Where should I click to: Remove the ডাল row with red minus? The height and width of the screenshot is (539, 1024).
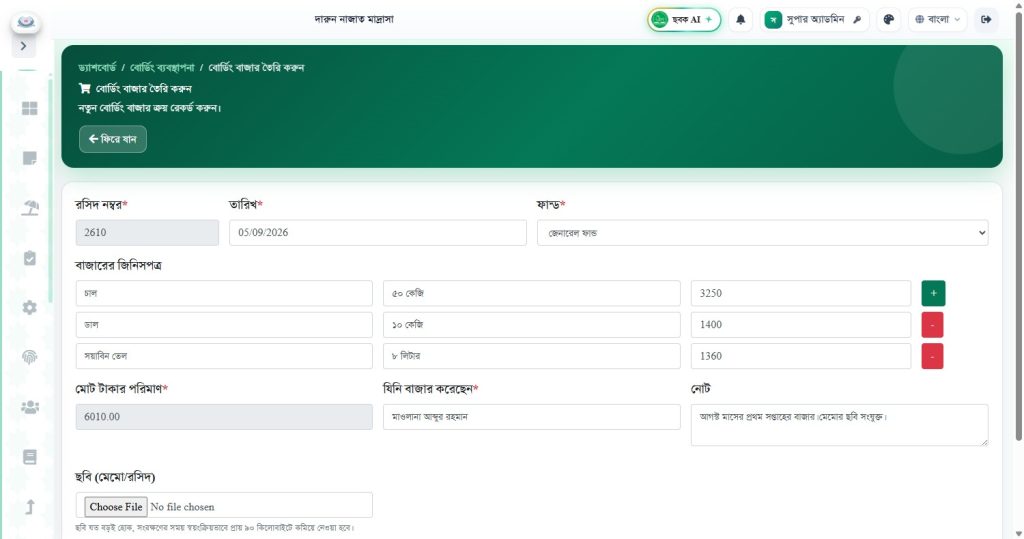(932, 325)
